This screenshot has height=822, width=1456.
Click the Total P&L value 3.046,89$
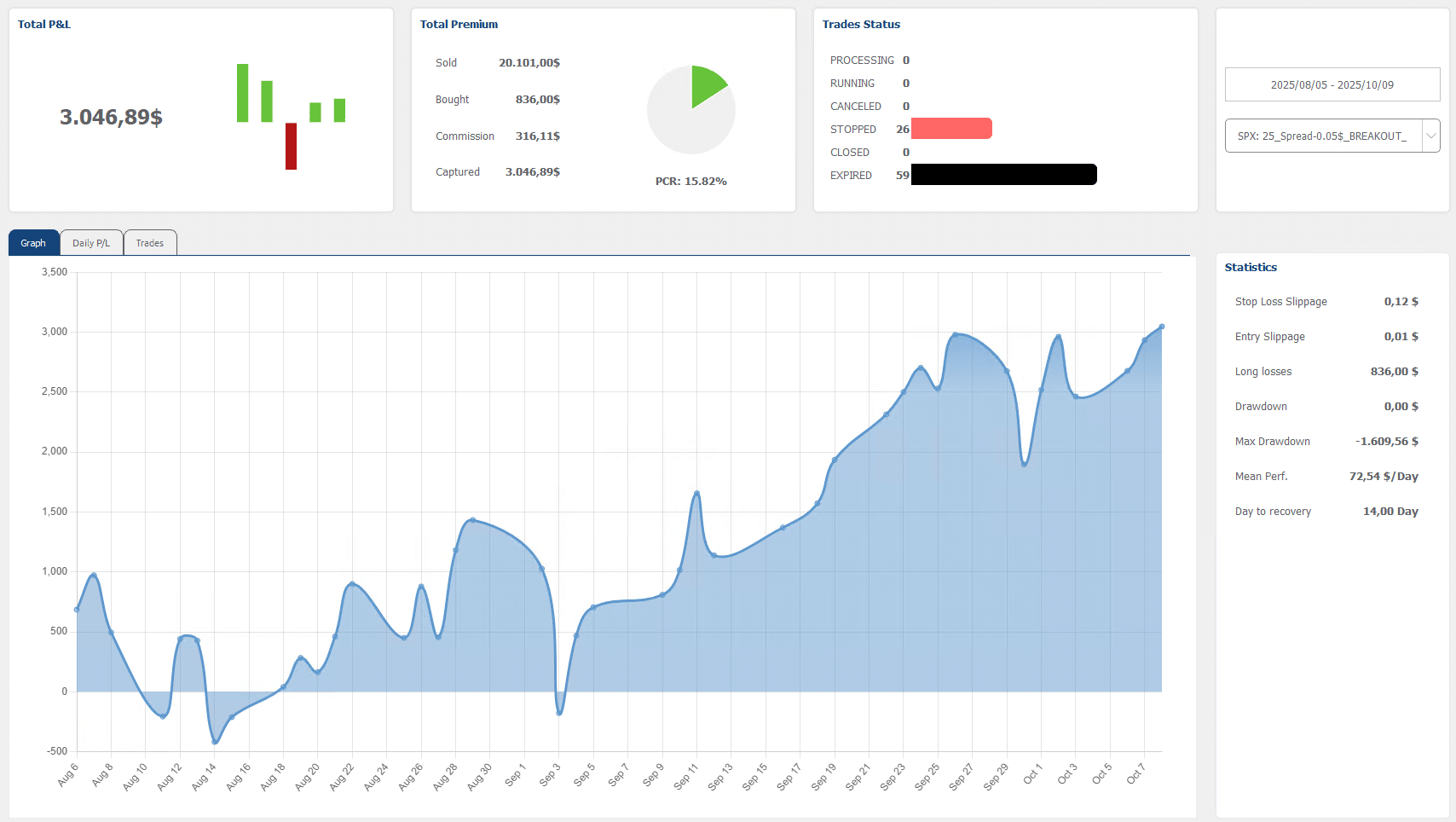(111, 117)
